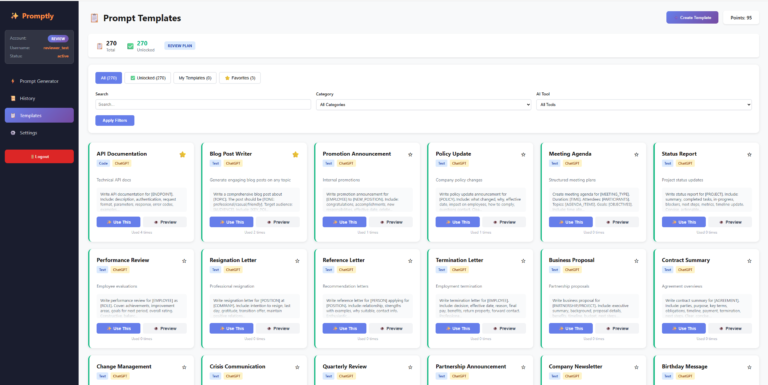Viewport: 768px width, 385px height.
Task: Star the Termination Letter template
Action: [523, 261]
